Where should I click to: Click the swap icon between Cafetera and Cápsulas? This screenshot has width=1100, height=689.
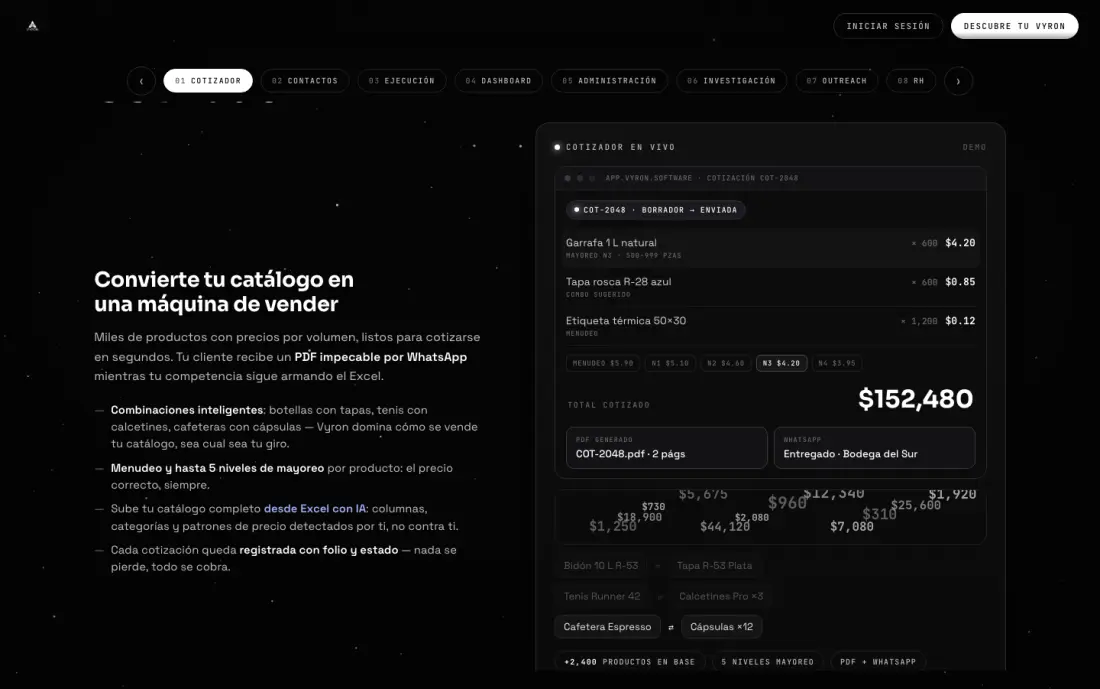(x=671, y=627)
